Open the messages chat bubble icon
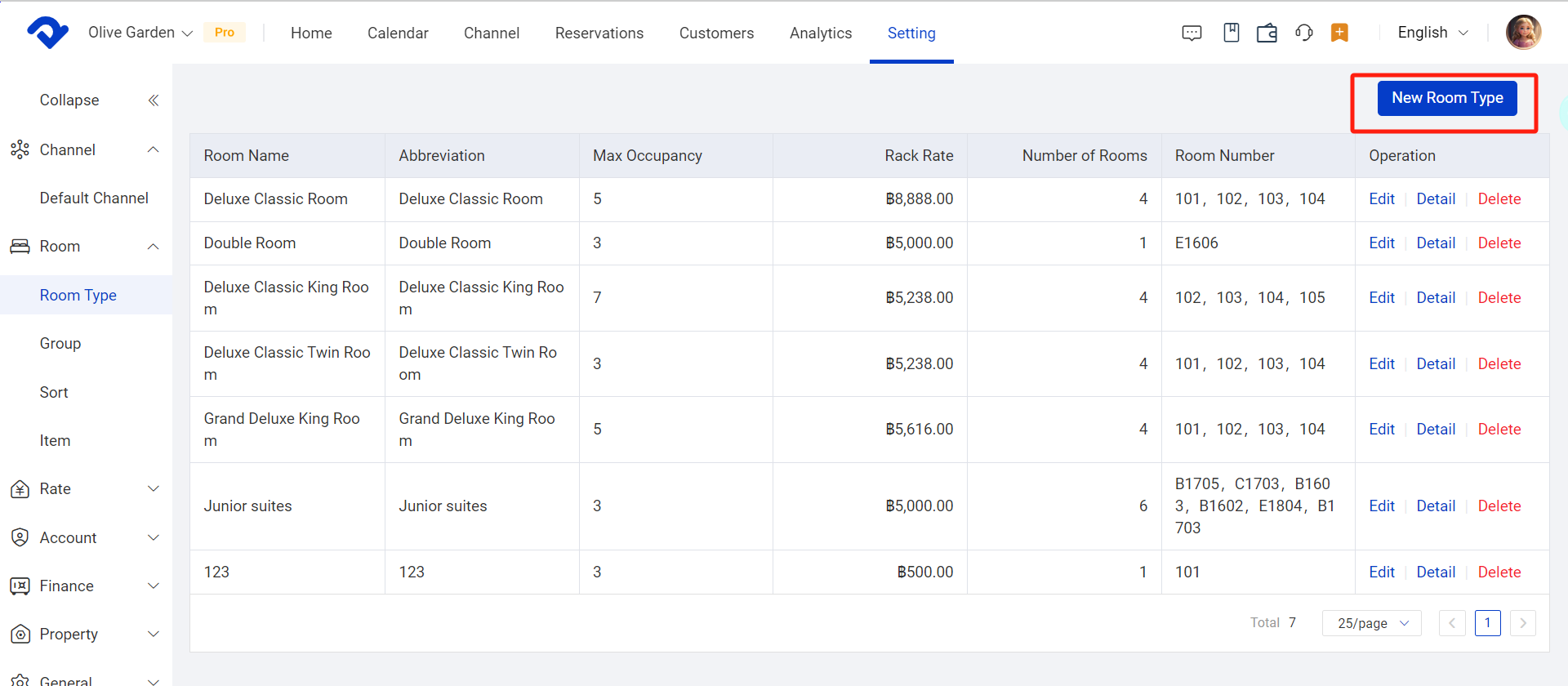This screenshot has height=686, width=1568. tap(1192, 33)
